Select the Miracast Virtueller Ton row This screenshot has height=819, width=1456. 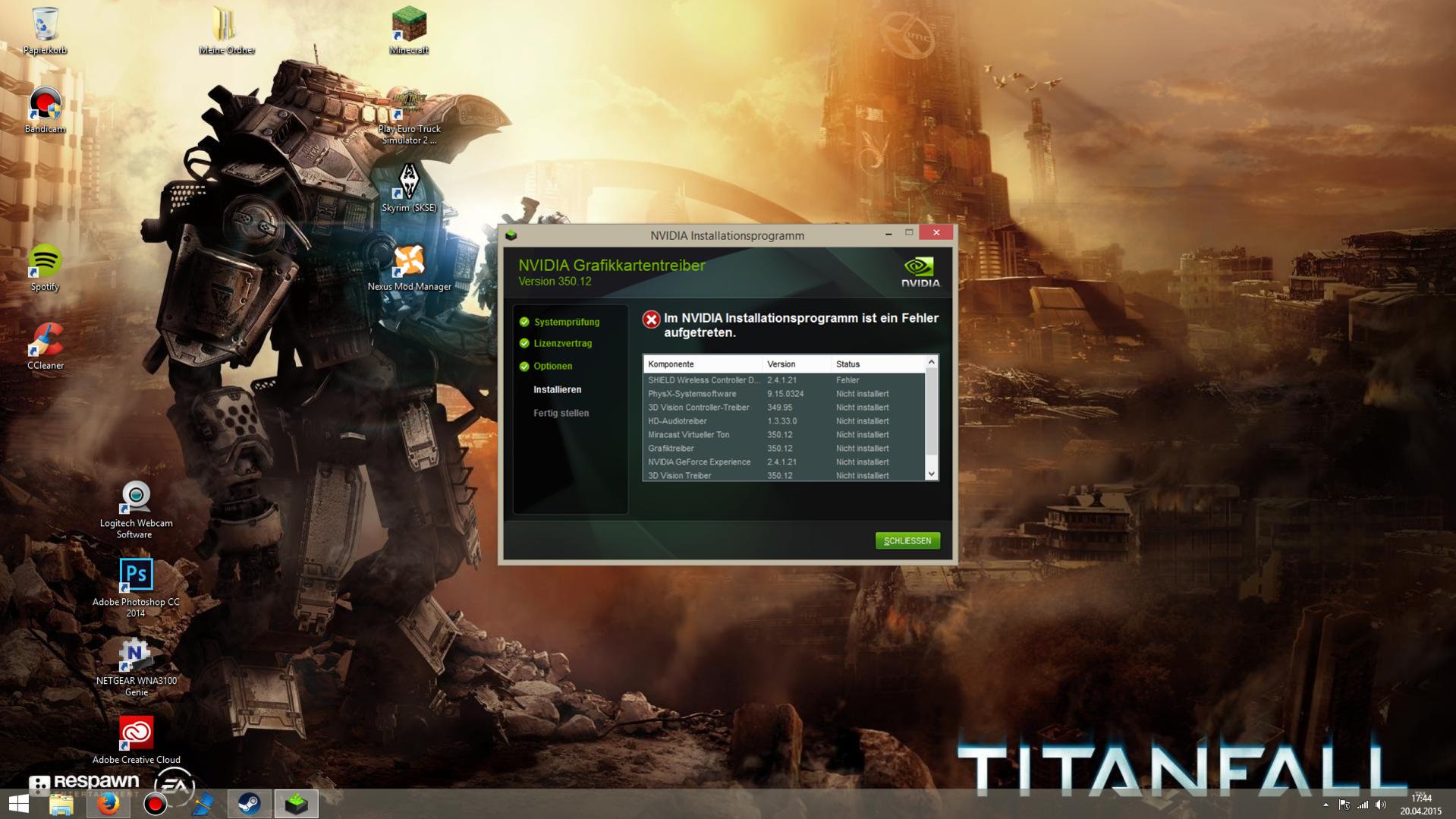784,435
